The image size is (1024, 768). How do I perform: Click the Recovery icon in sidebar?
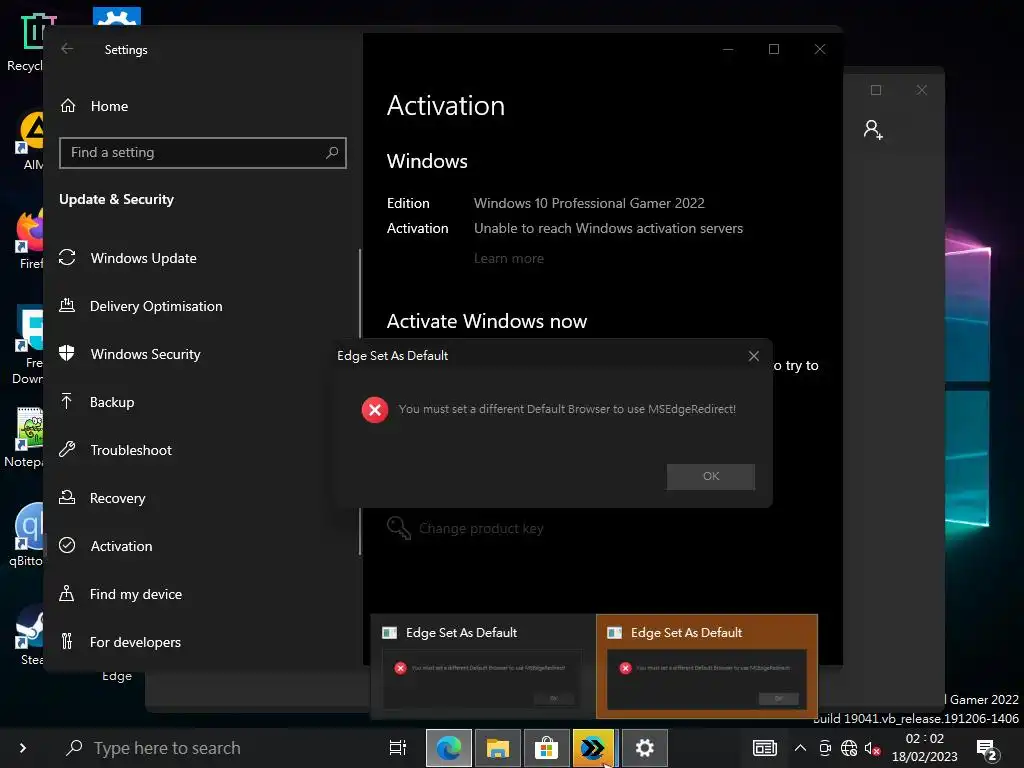(x=67, y=497)
